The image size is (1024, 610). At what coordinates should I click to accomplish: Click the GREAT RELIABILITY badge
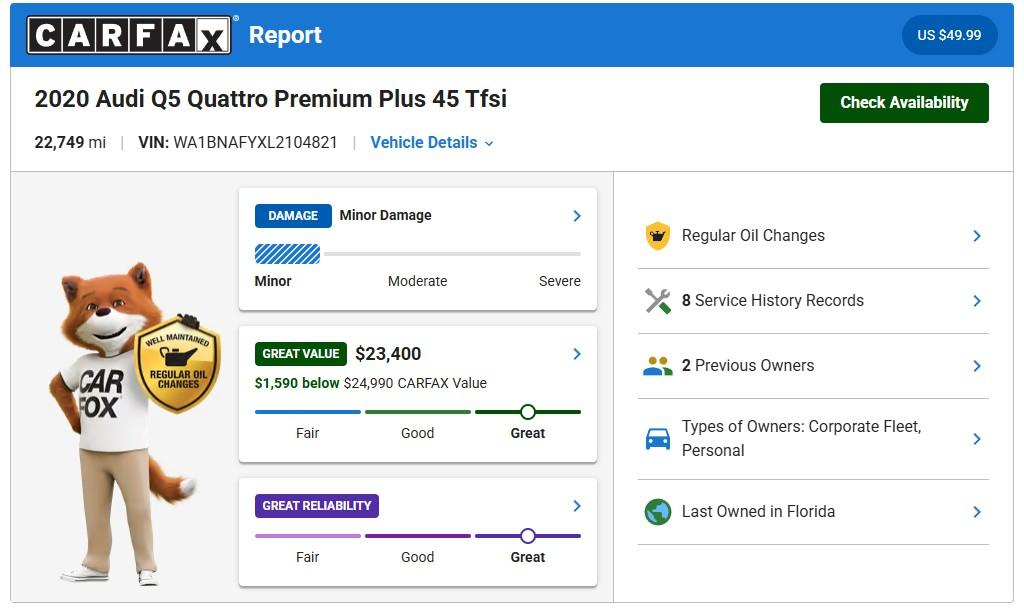(x=317, y=506)
